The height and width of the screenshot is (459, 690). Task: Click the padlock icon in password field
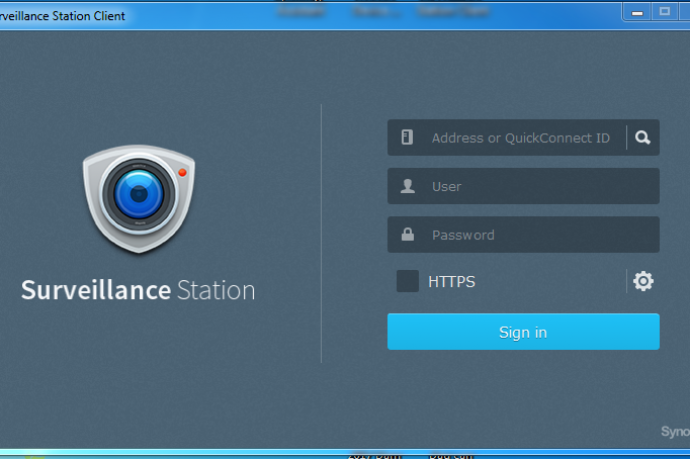pyautogui.click(x=407, y=234)
